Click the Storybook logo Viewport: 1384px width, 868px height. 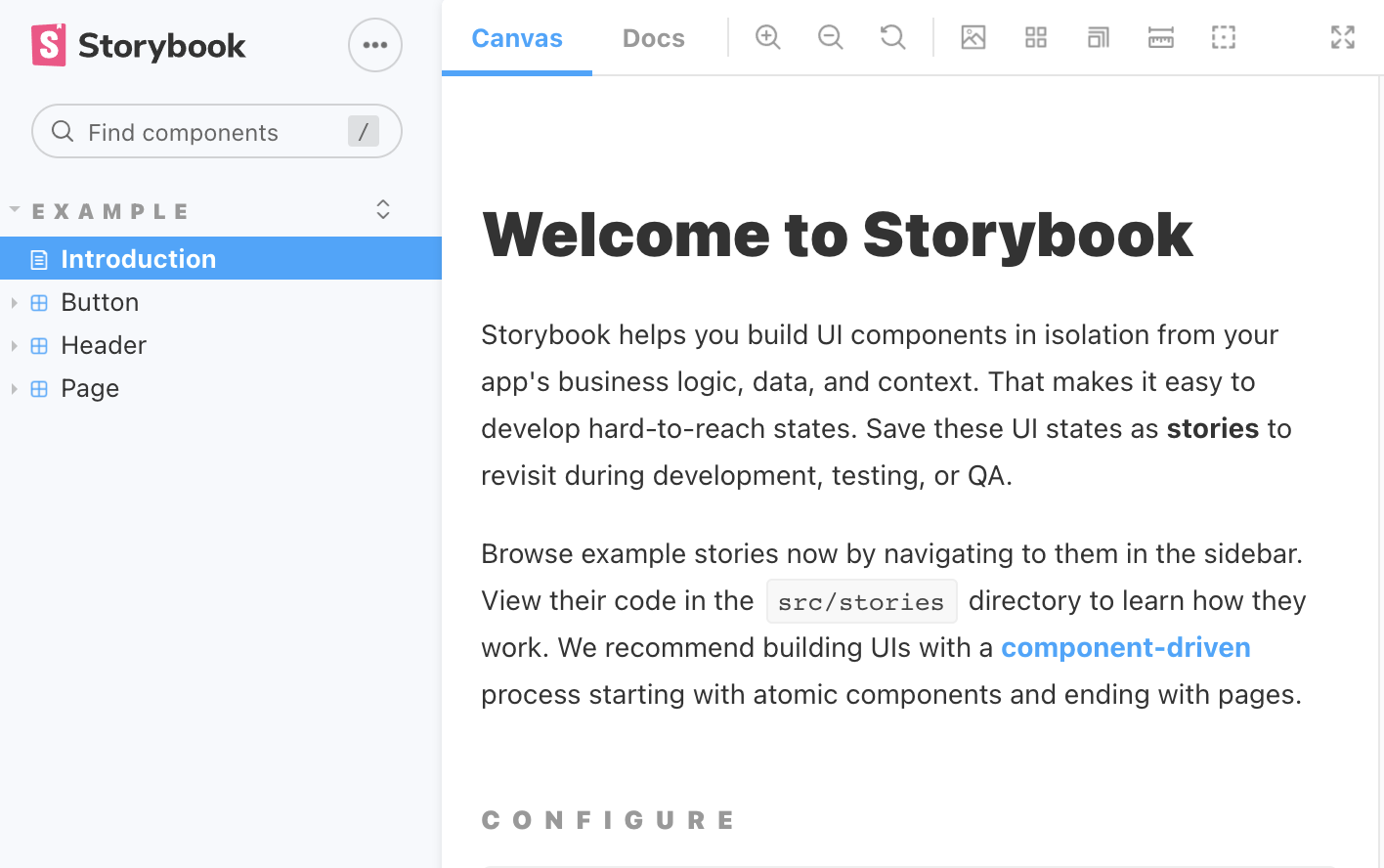(138, 45)
